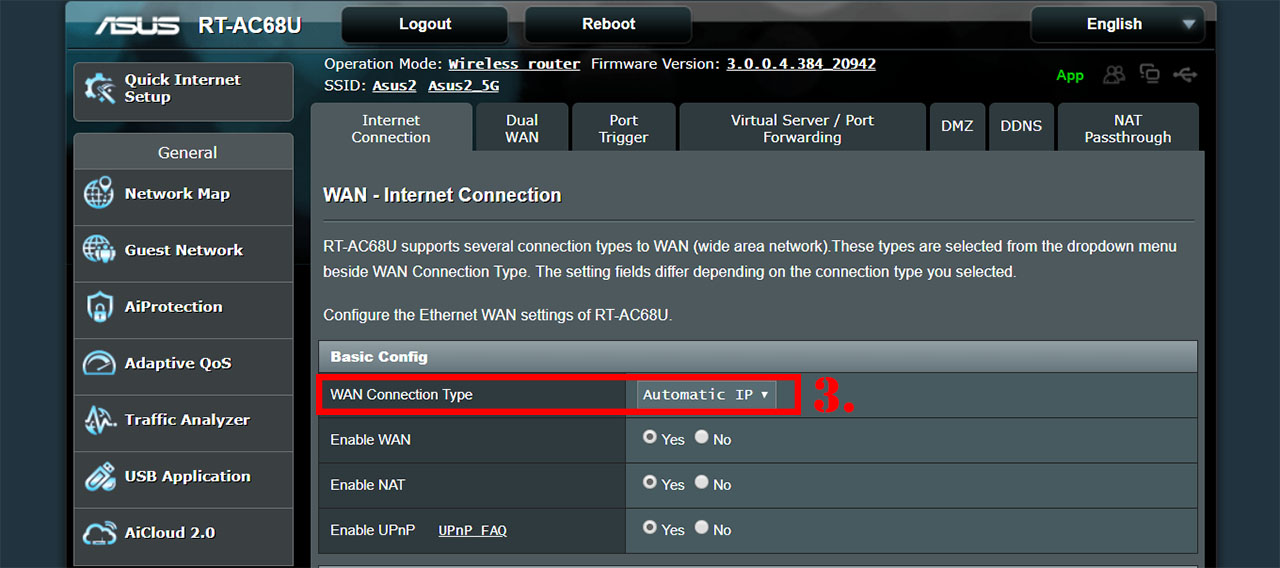Image resolution: width=1280 pixels, height=568 pixels.
Task: Open AiProtection shield icon
Action: (x=99, y=307)
